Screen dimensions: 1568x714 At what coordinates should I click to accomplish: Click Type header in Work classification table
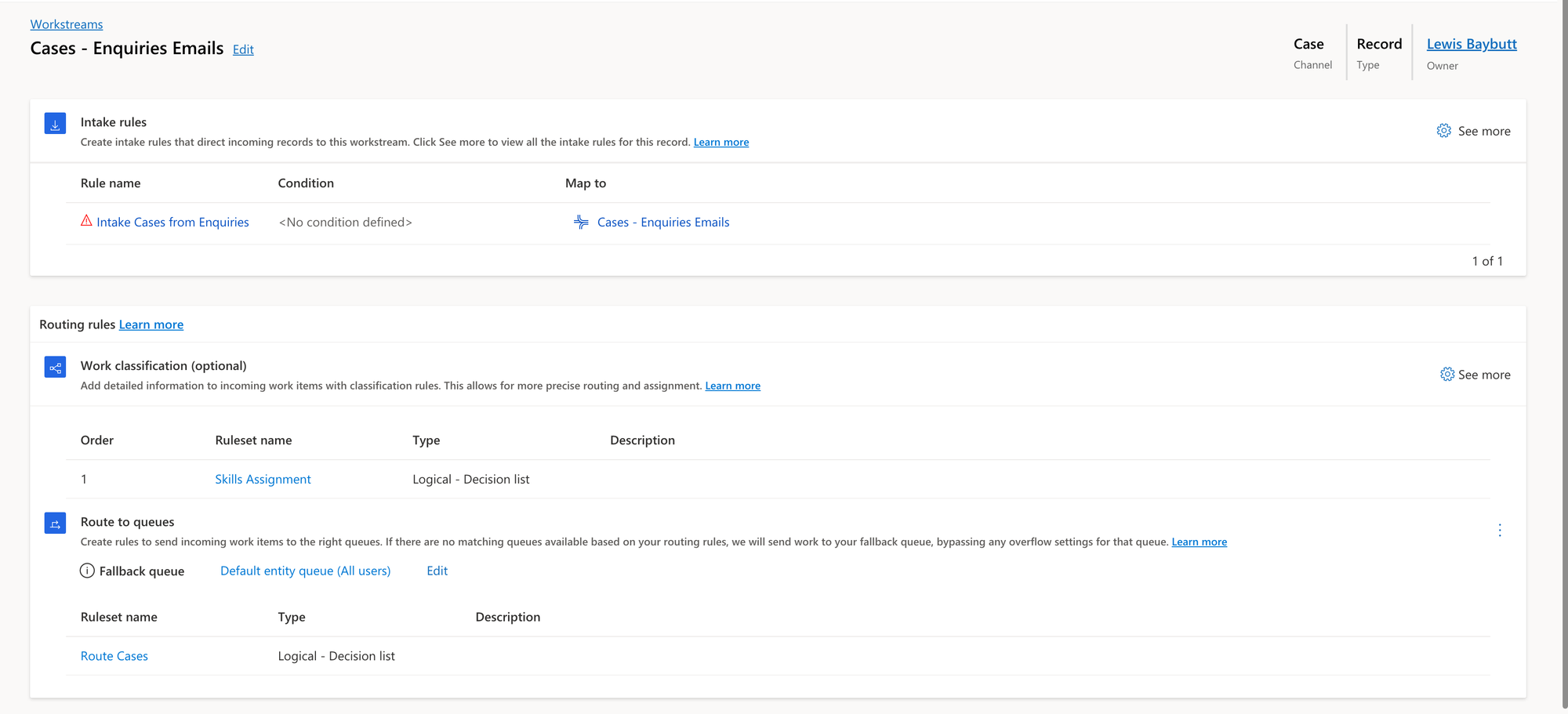point(426,440)
